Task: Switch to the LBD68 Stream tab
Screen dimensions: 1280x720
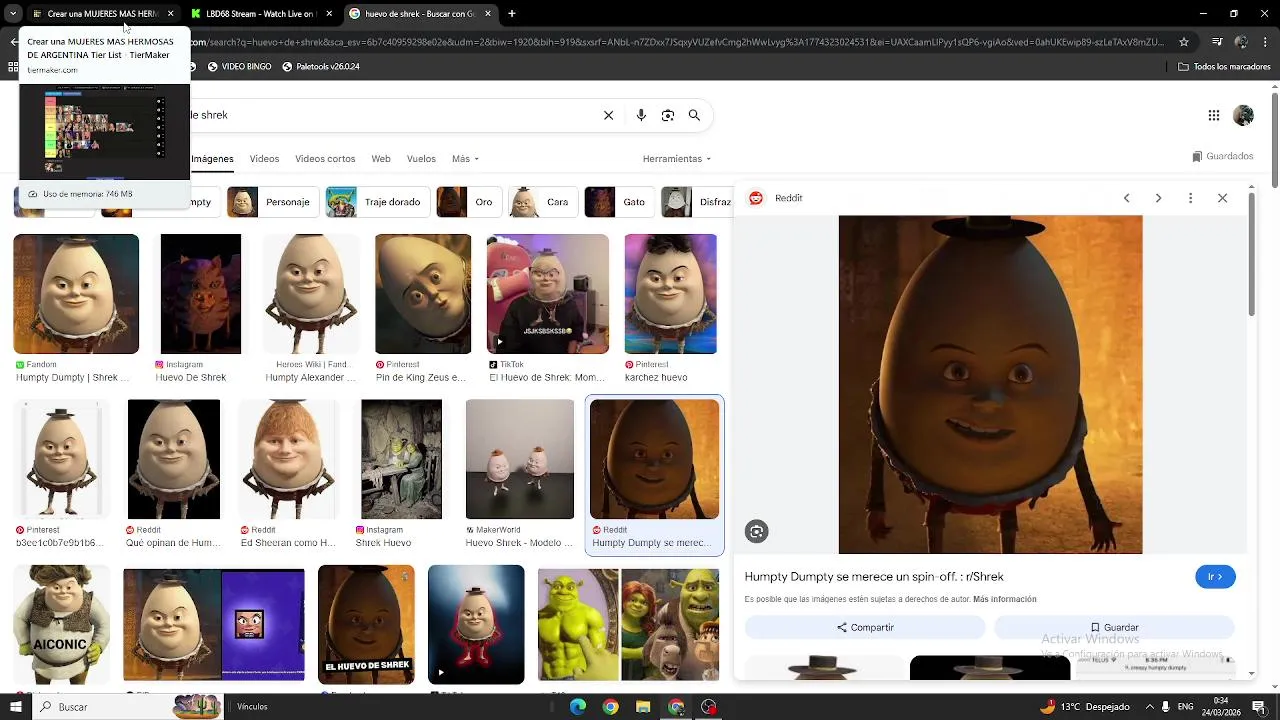Action: coord(260,14)
